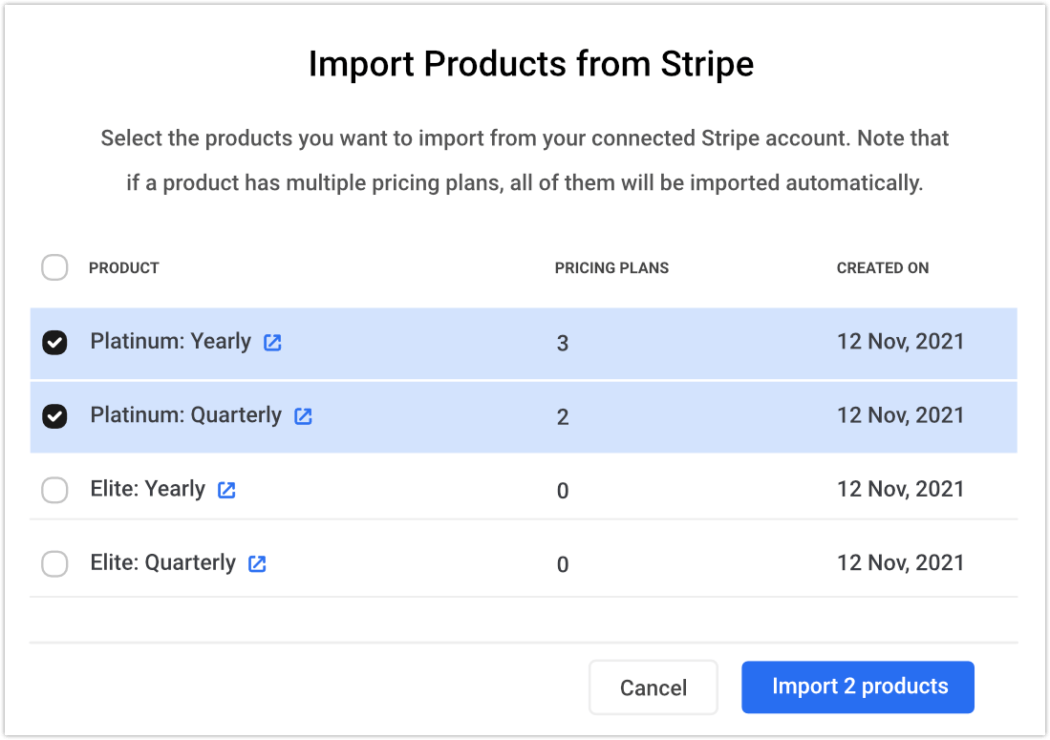Click the PRICING PLANS column header
This screenshot has height=740, width=1050.
(611, 267)
